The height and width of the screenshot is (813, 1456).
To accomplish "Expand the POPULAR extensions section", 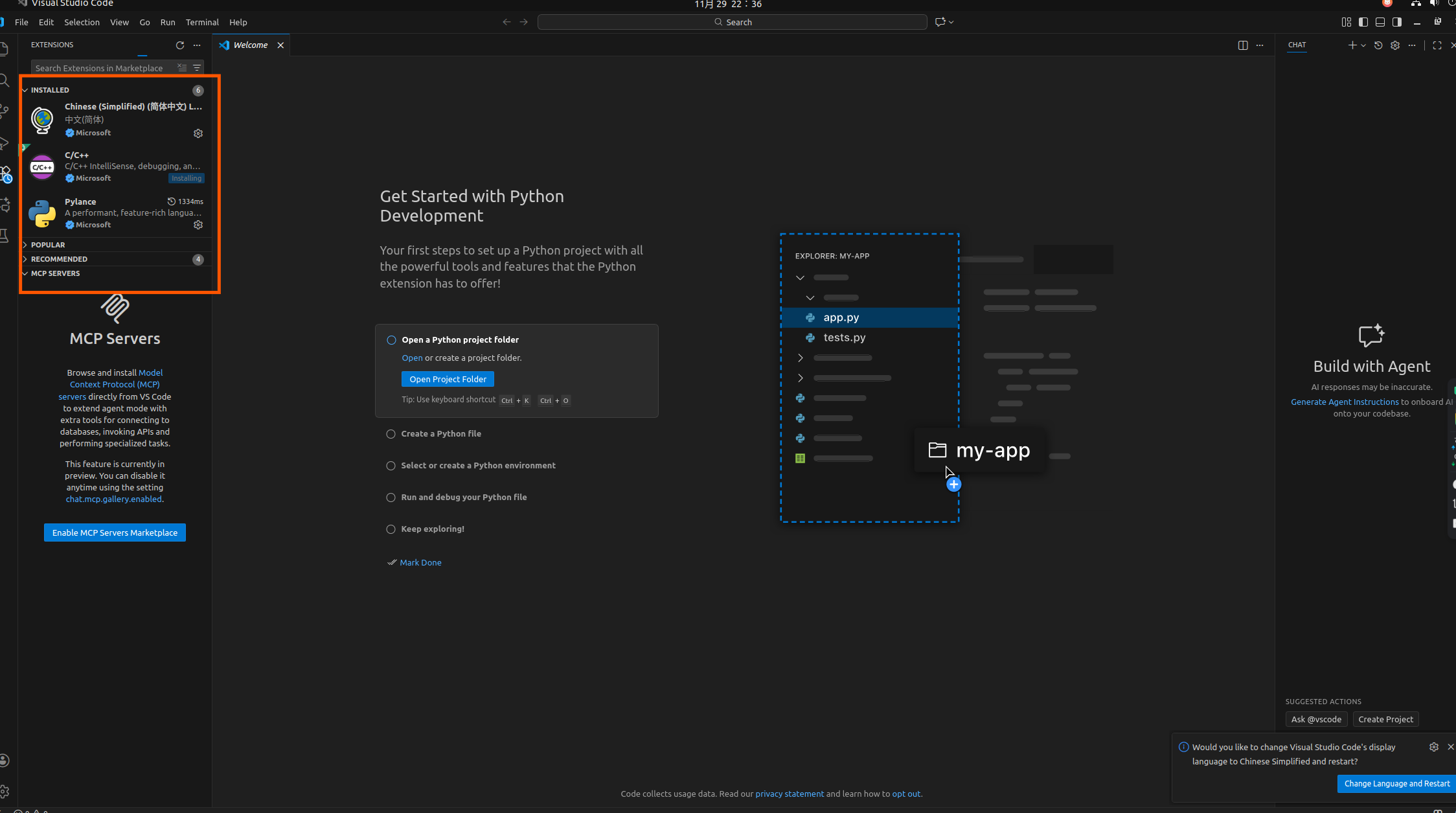I will pos(48,245).
